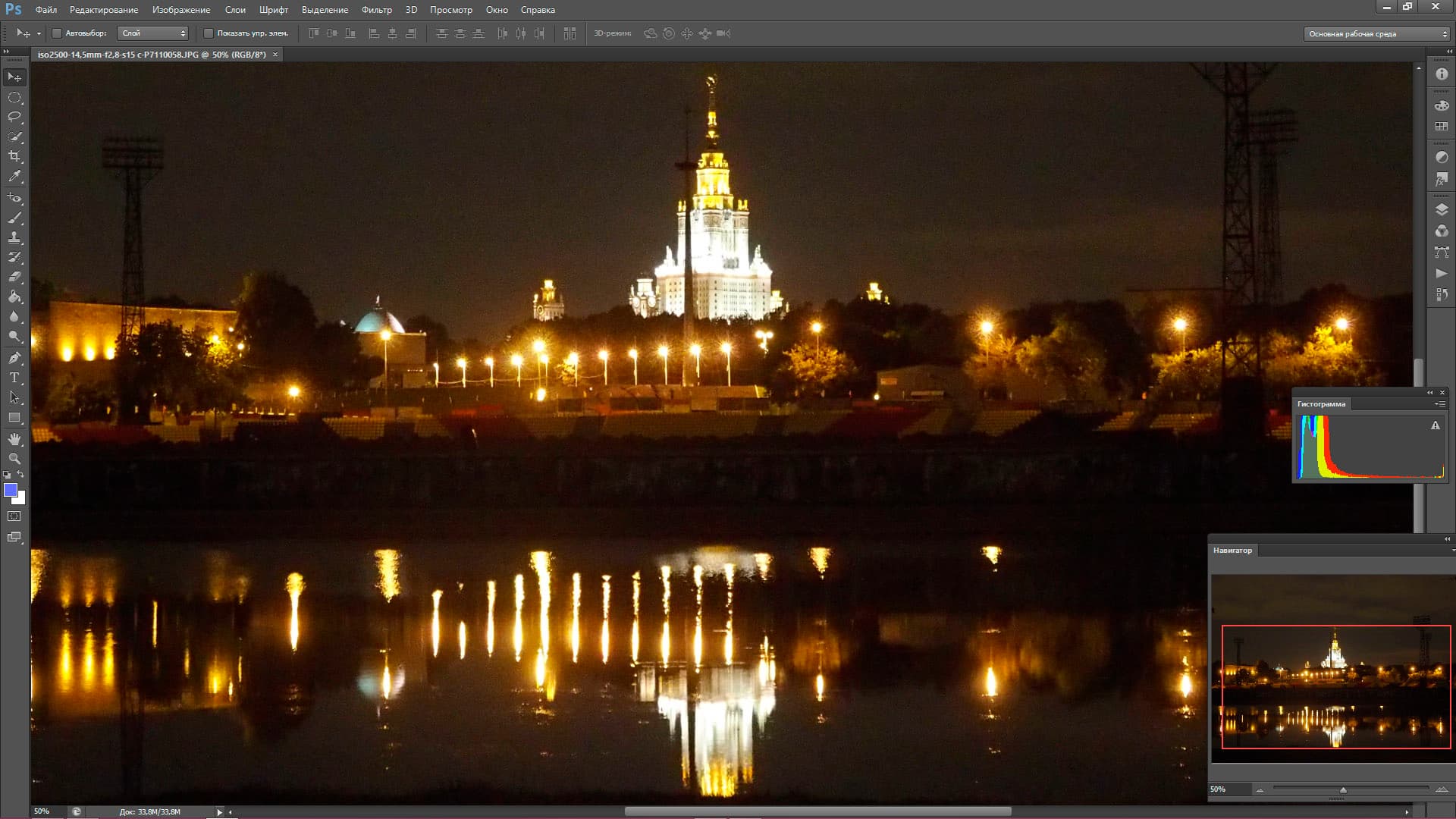Select the Eyedropper tool
Screen dimensions: 1456x819
click(x=14, y=176)
